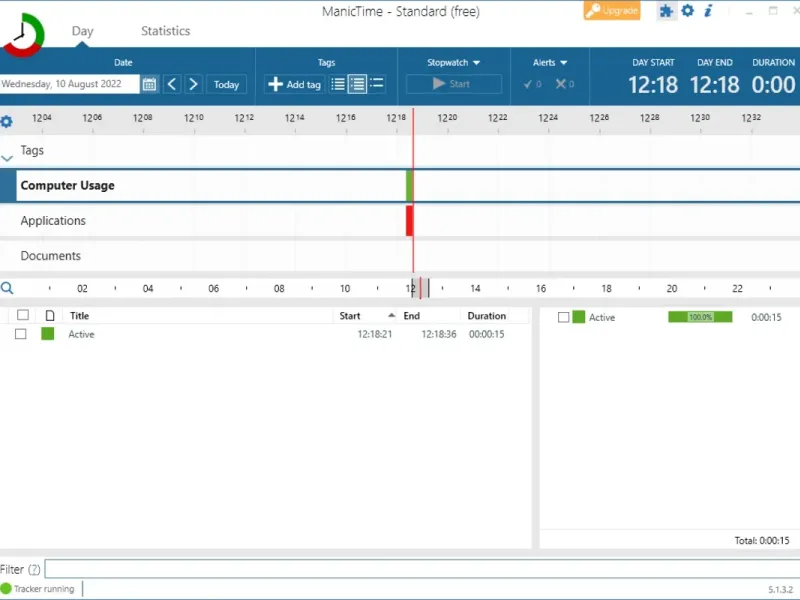
Task: Open the calendar date picker icon
Action: (149, 84)
